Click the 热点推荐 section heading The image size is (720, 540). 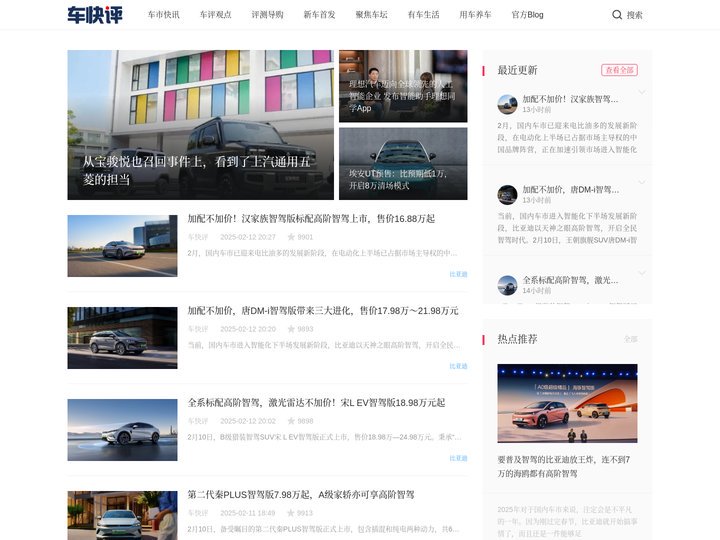pyautogui.click(x=518, y=339)
